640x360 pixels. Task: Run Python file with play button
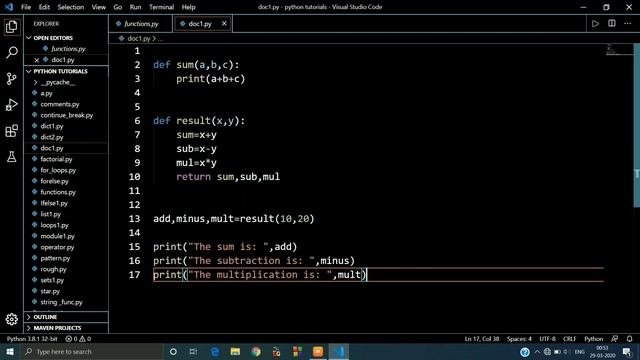coord(595,24)
